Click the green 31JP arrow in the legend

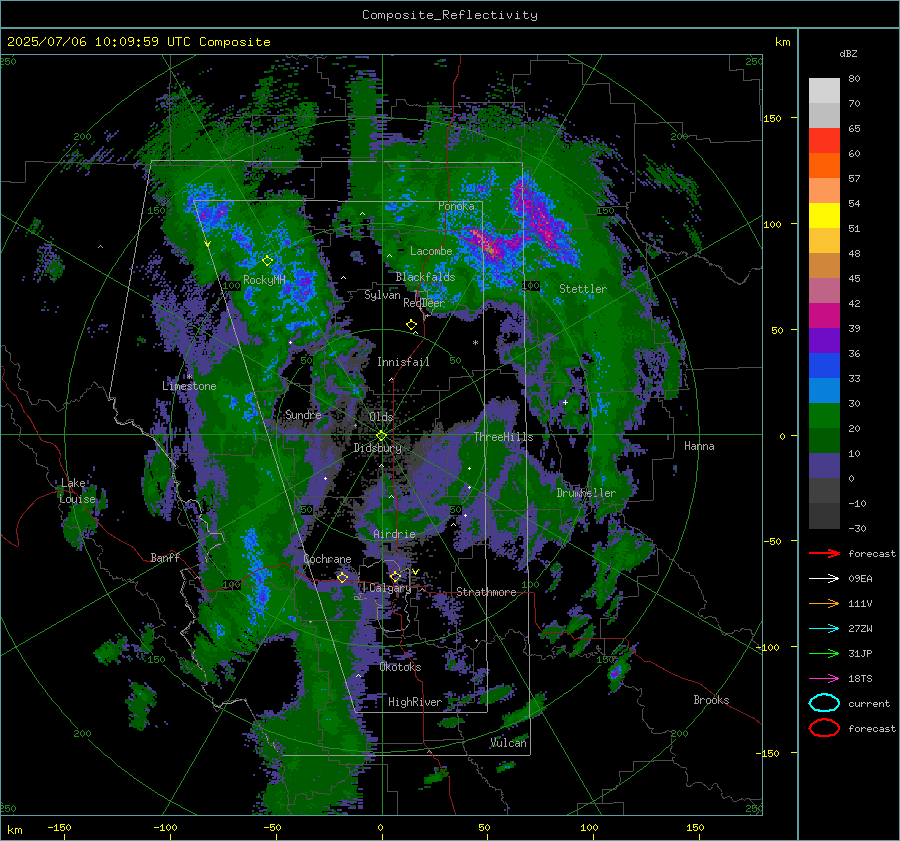pos(824,653)
